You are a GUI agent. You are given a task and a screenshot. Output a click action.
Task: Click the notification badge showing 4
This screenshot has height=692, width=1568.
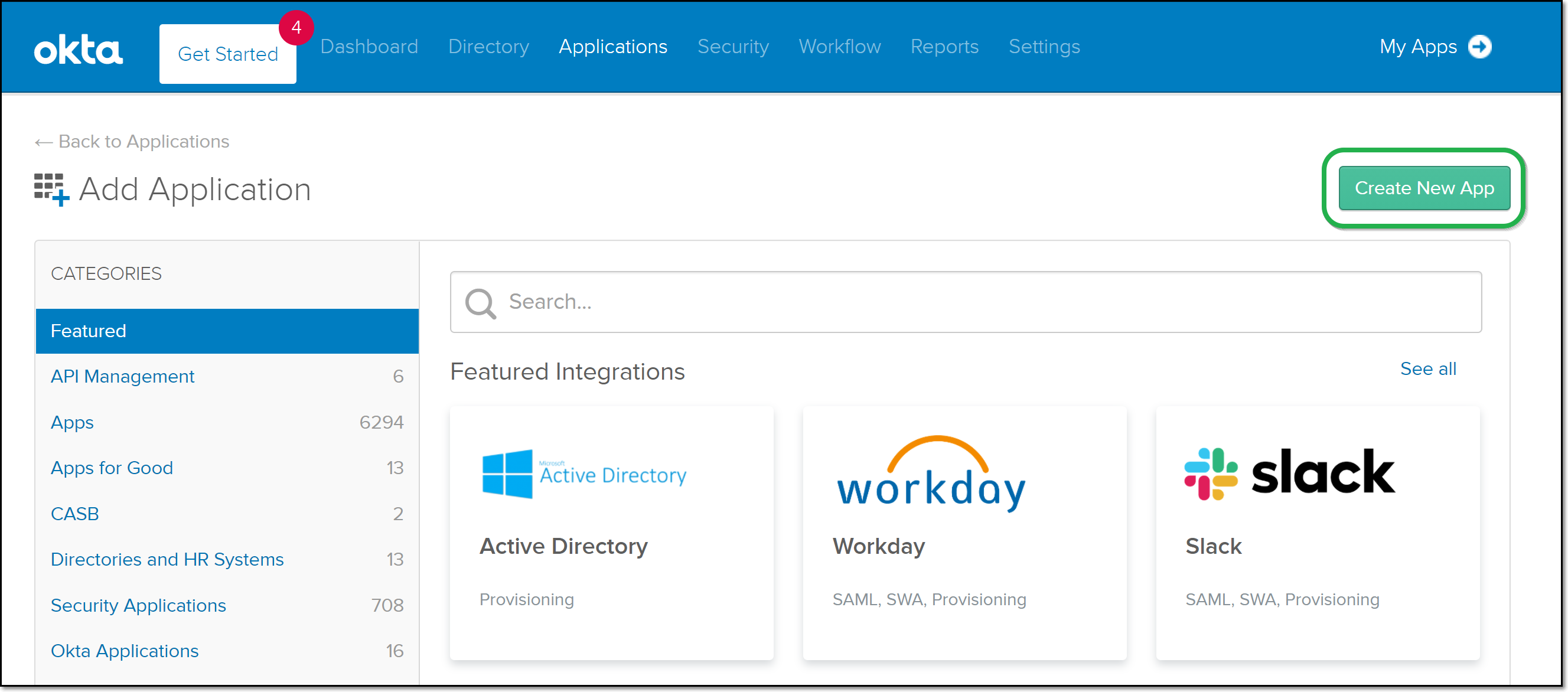point(296,27)
